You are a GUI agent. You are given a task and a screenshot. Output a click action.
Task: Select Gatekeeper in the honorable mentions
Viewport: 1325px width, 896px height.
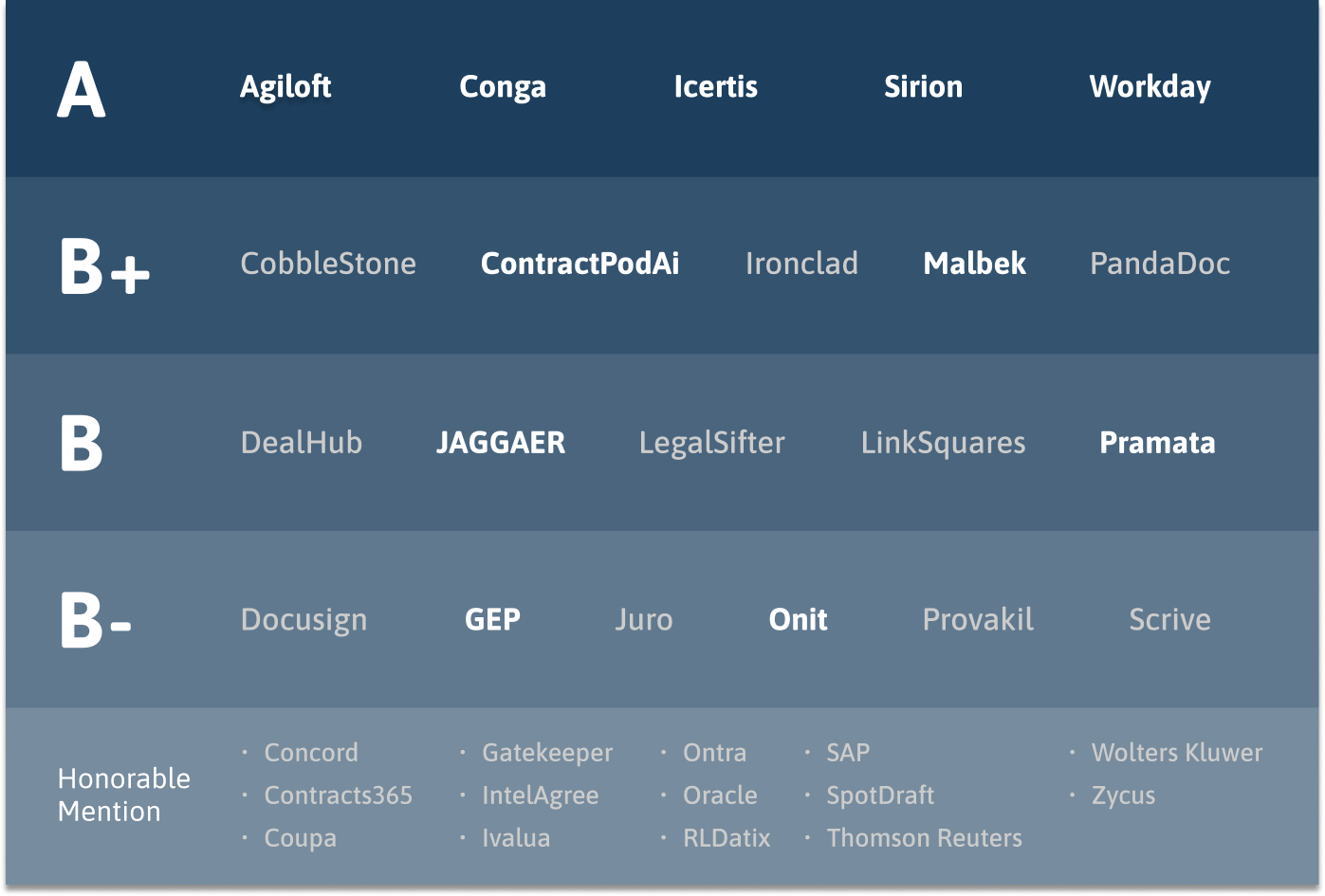coord(547,753)
